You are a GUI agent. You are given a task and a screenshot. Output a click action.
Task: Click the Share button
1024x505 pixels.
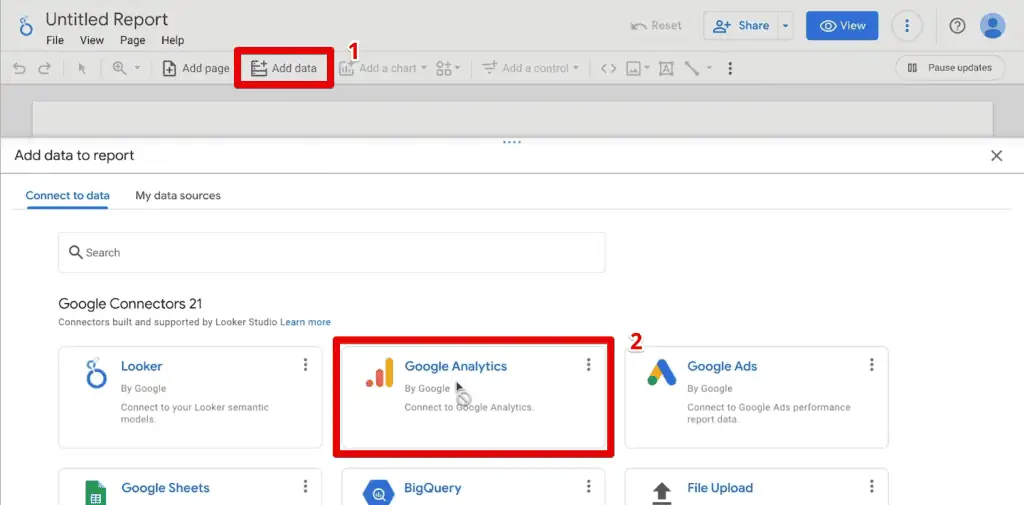click(741, 25)
